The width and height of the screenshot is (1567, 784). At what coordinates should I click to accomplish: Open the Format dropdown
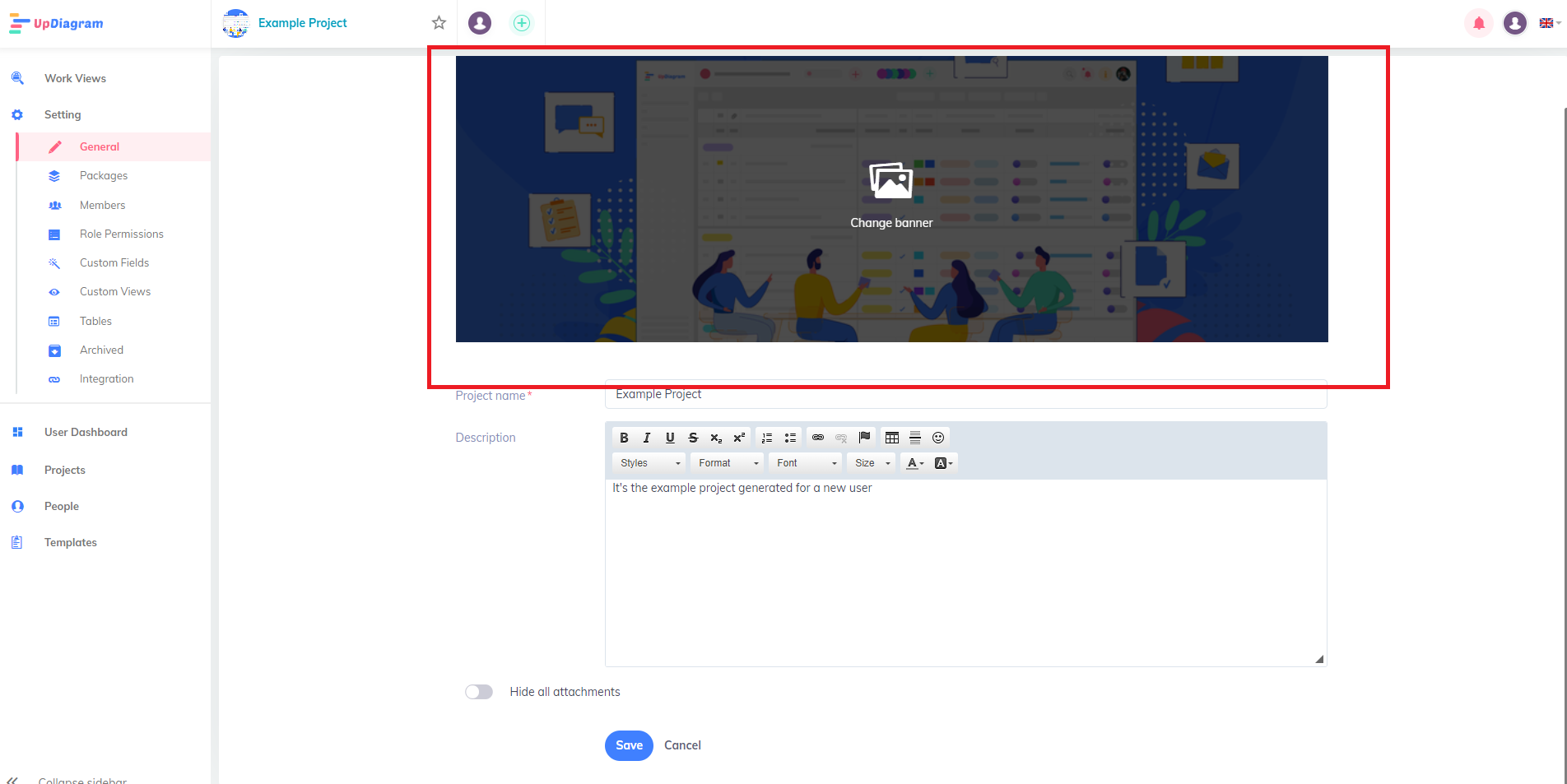point(728,463)
